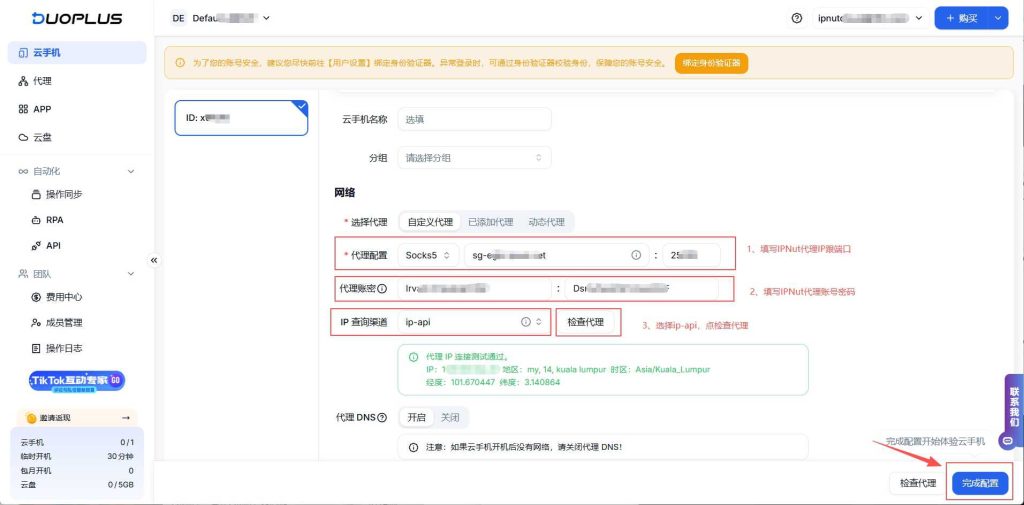Click help icon next to 代理 DNS
Viewport: 1024px width, 505px height.
(382, 417)
